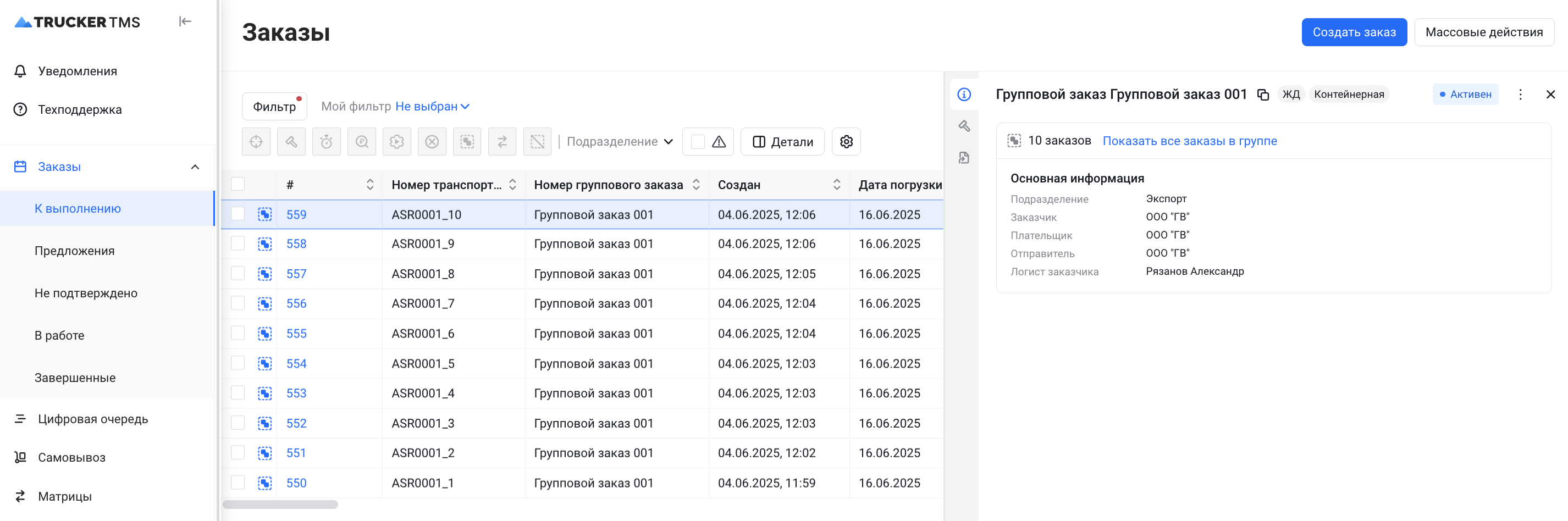The height and width of the screenshot is (521, 1568).
Task: Open hammer tab icon in details panel
Action: 964,126
